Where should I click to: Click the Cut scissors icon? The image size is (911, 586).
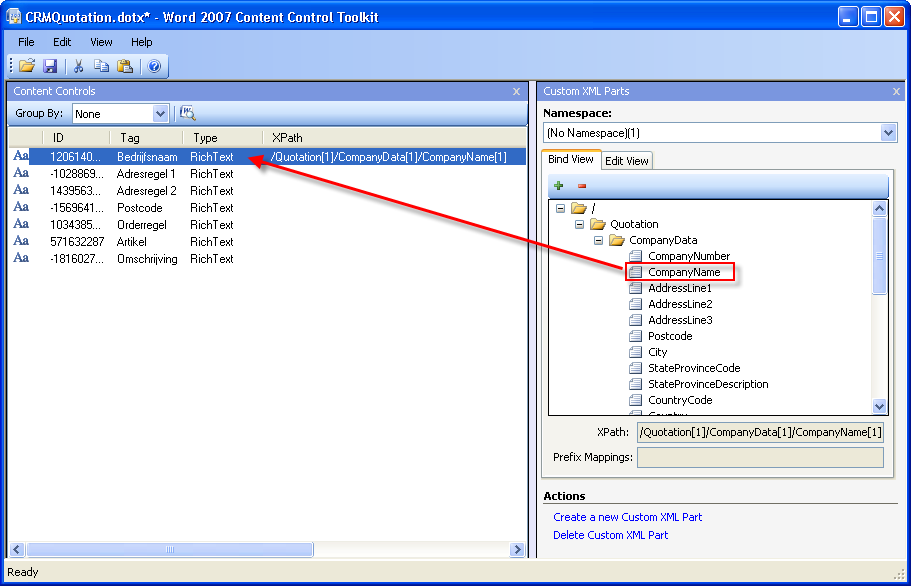(x=78, y=66)
